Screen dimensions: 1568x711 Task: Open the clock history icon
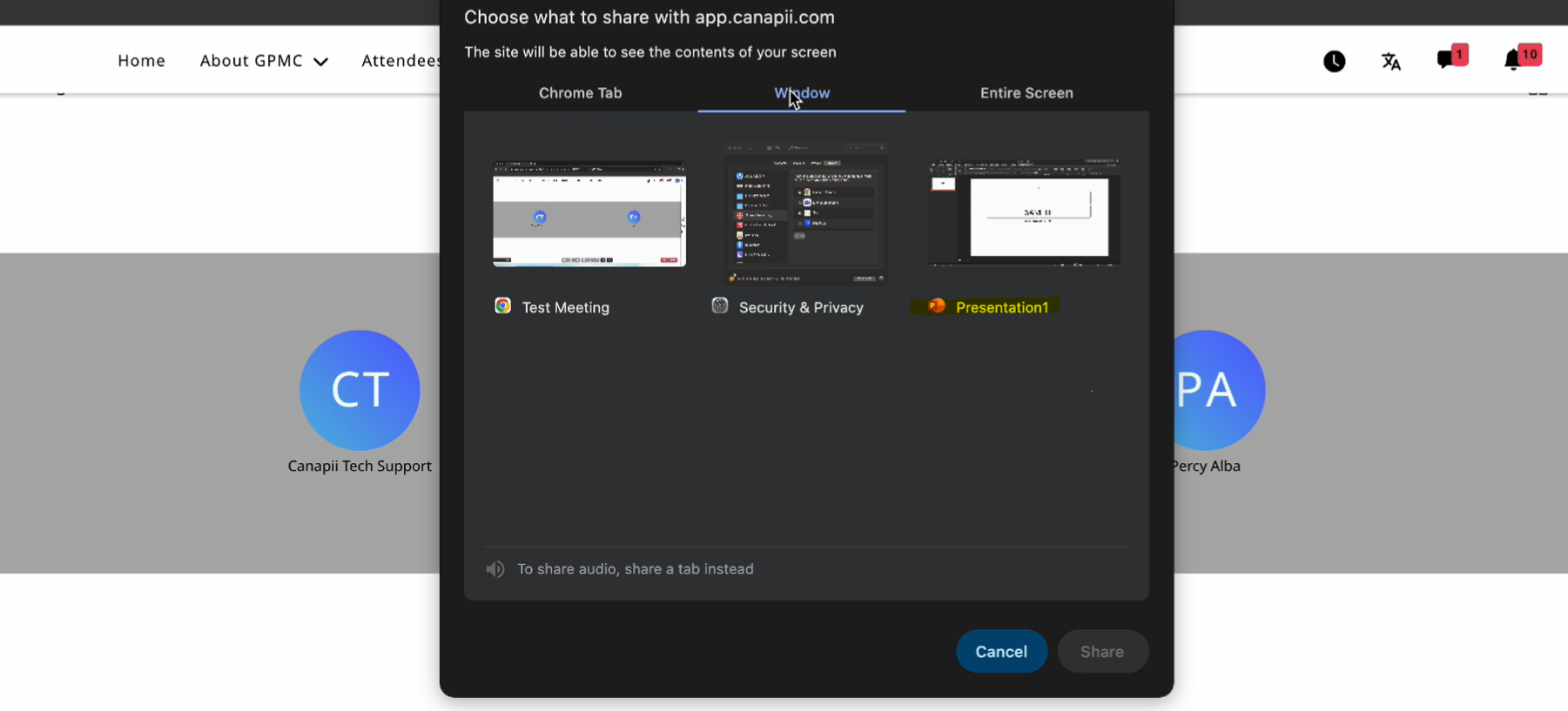(x=1334, y=61)
